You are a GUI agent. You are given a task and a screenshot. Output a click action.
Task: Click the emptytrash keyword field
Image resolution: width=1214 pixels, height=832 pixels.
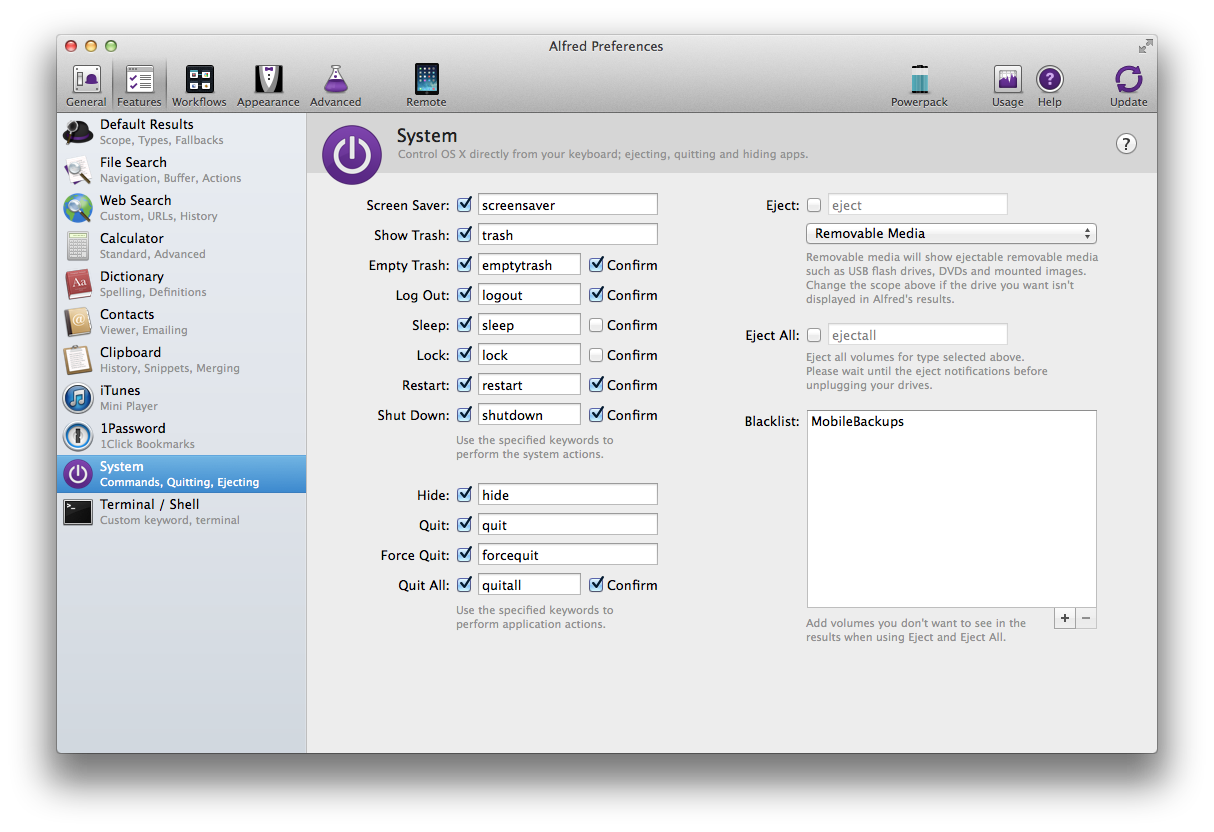pyautogui.click(x=529, y=265)
